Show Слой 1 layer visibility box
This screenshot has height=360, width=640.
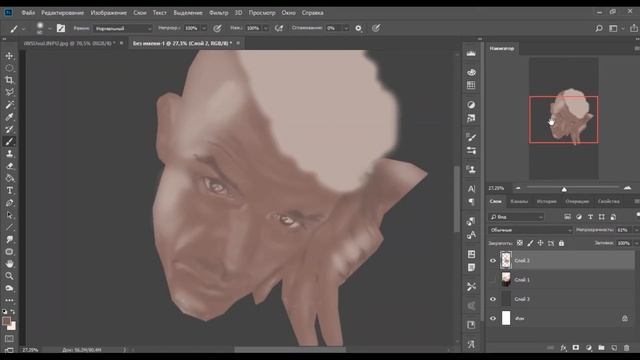(493, 280)
